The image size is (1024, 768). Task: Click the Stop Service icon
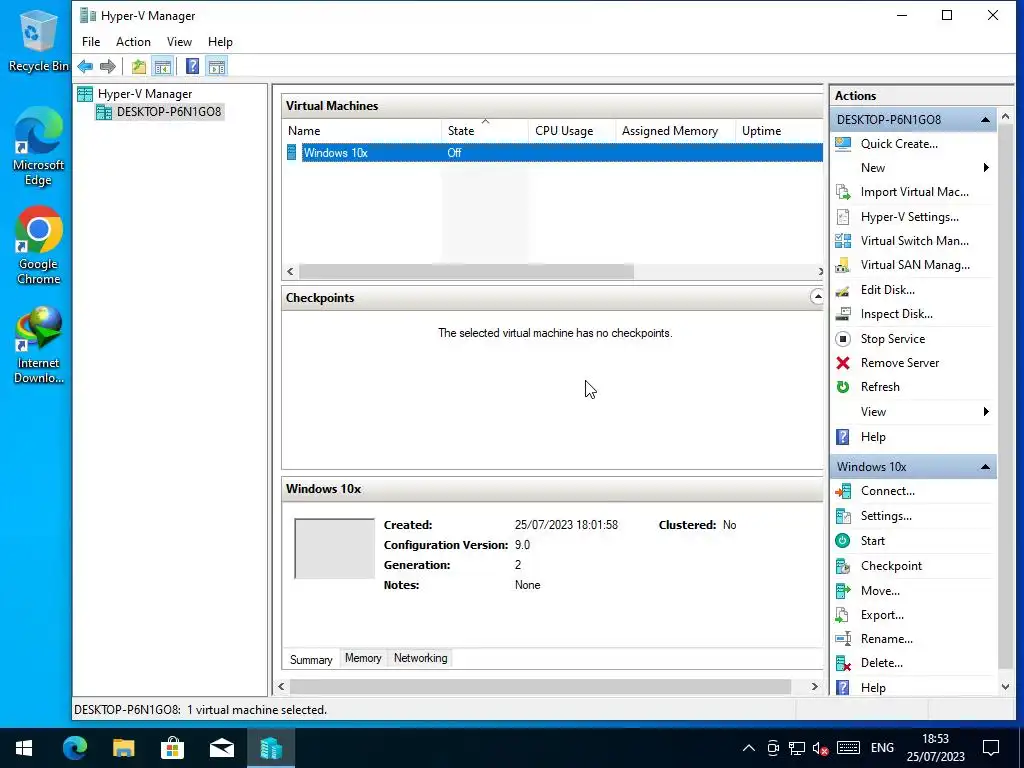point(843,339)
